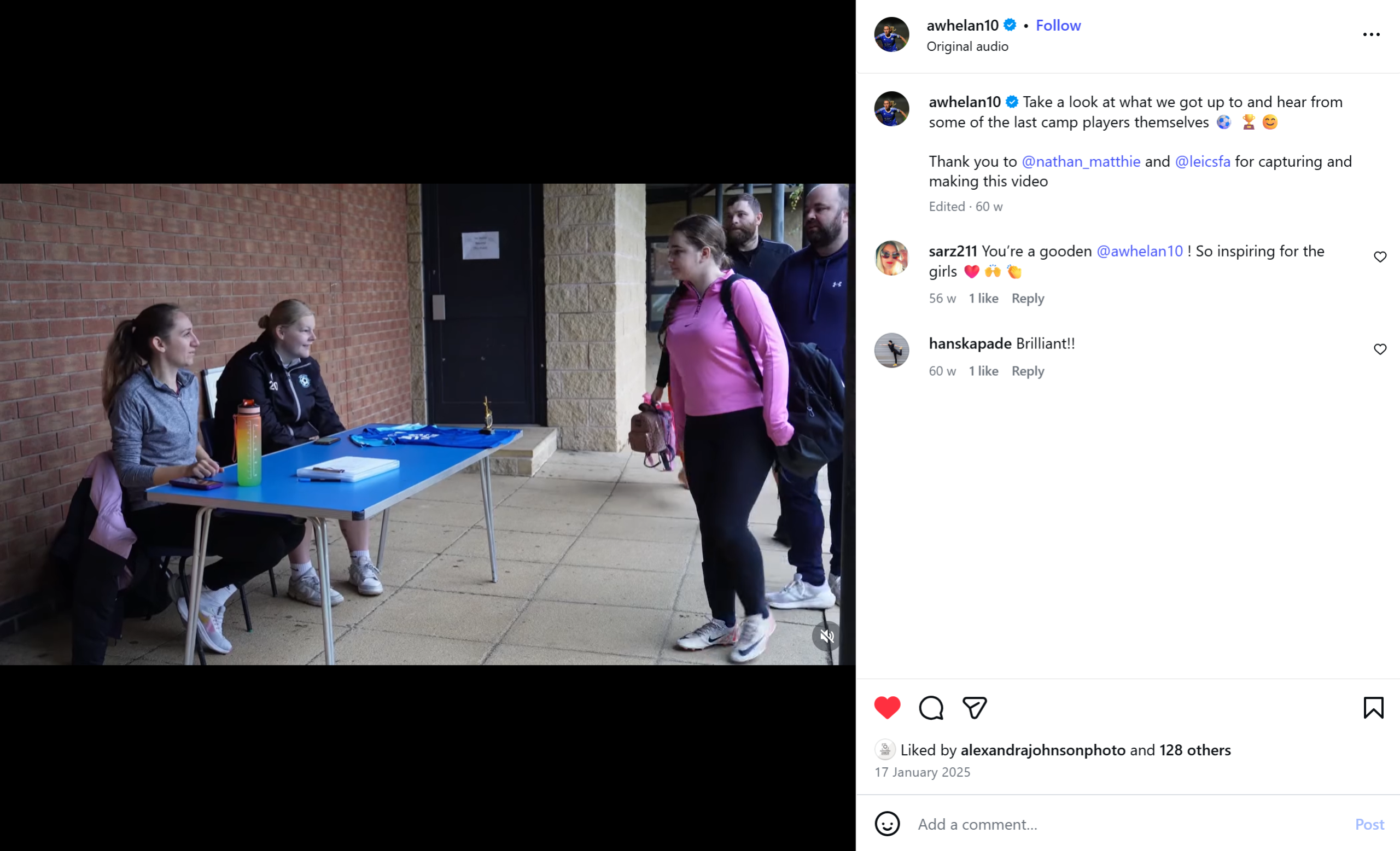
Task: Save the post with the bookmark icon
Action: click(x=1373, y=708)
